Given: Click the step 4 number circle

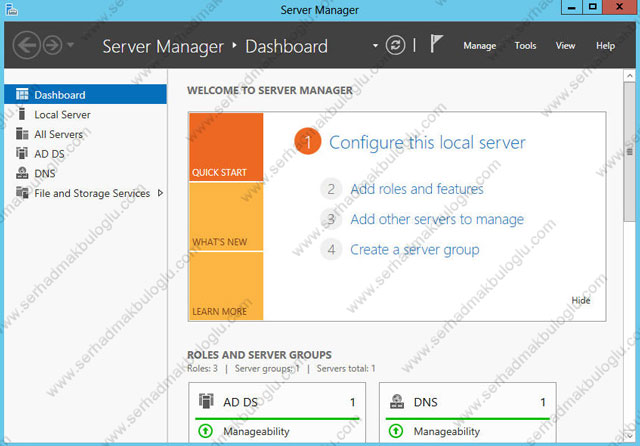Looking at the screenshot, I should coord(331,249).
